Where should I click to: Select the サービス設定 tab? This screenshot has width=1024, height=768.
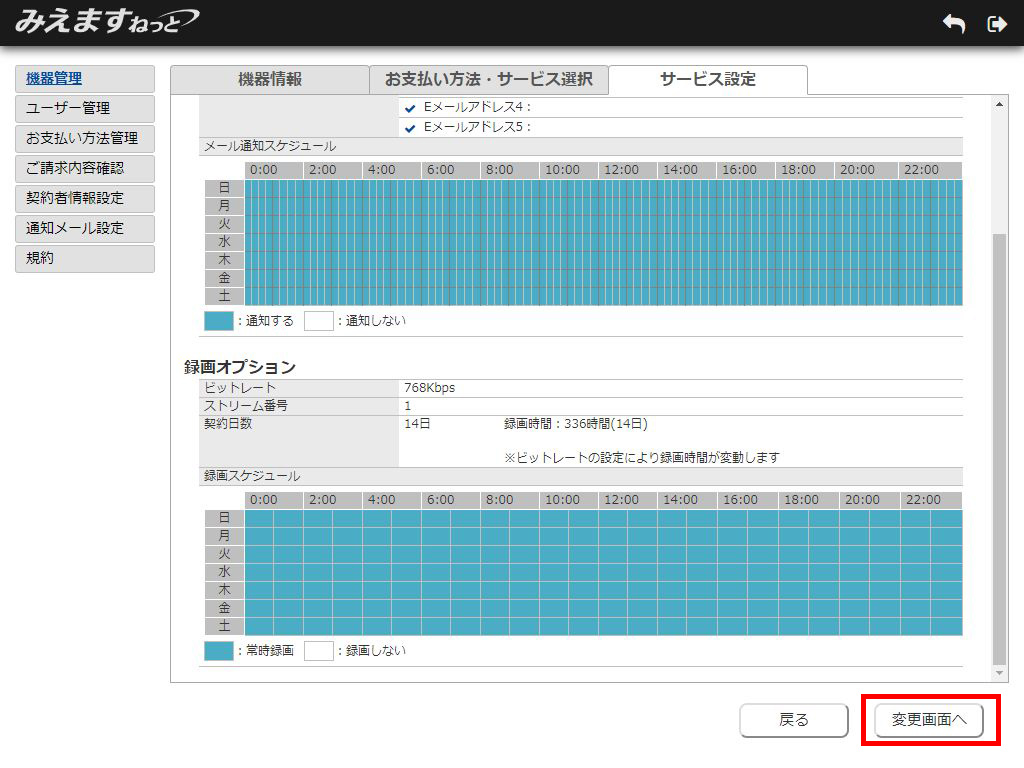pos(707,80)
